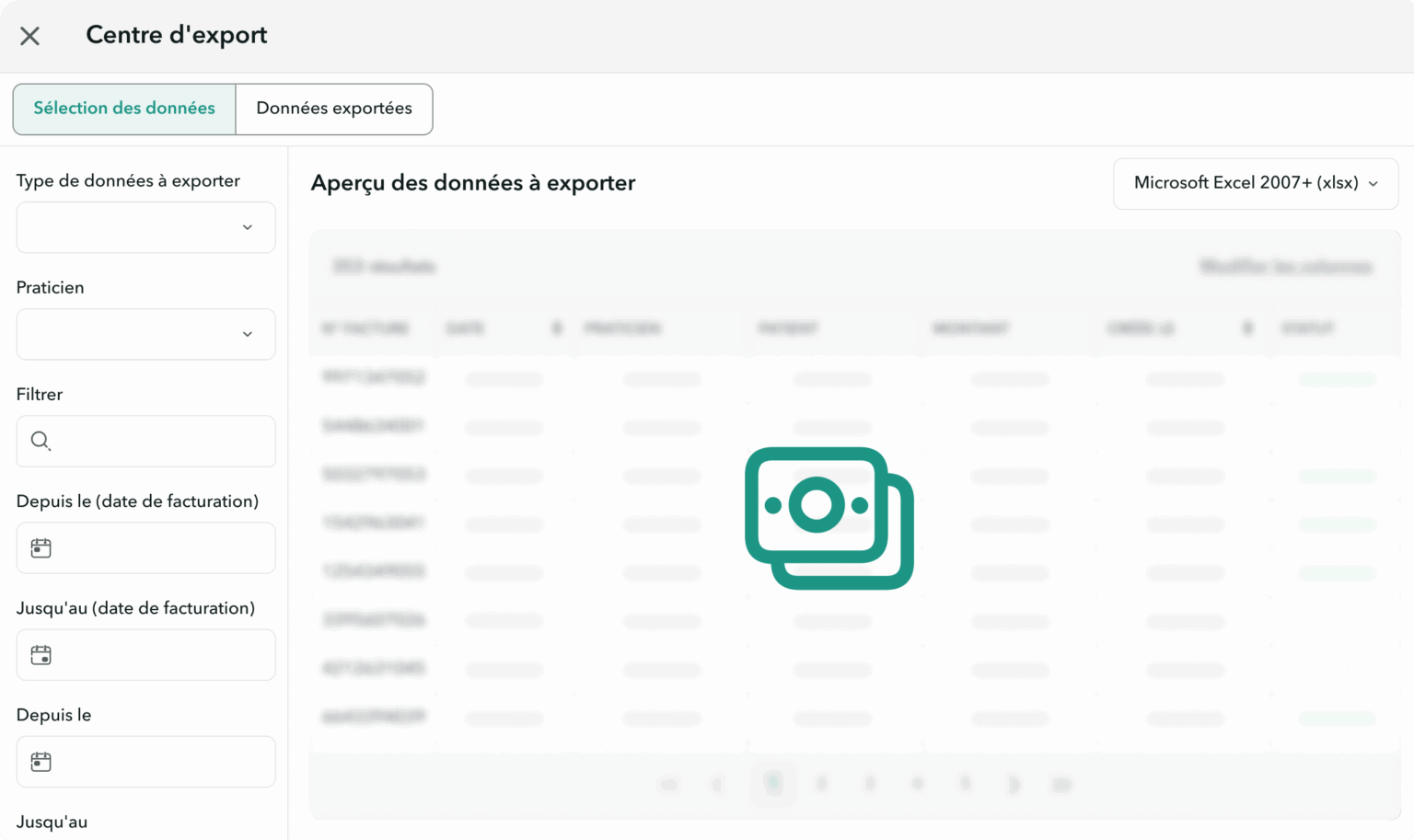This screenshot has height=840, width=1414.
Task: Click the N° FACTURE column header
Action: point(366,328)
